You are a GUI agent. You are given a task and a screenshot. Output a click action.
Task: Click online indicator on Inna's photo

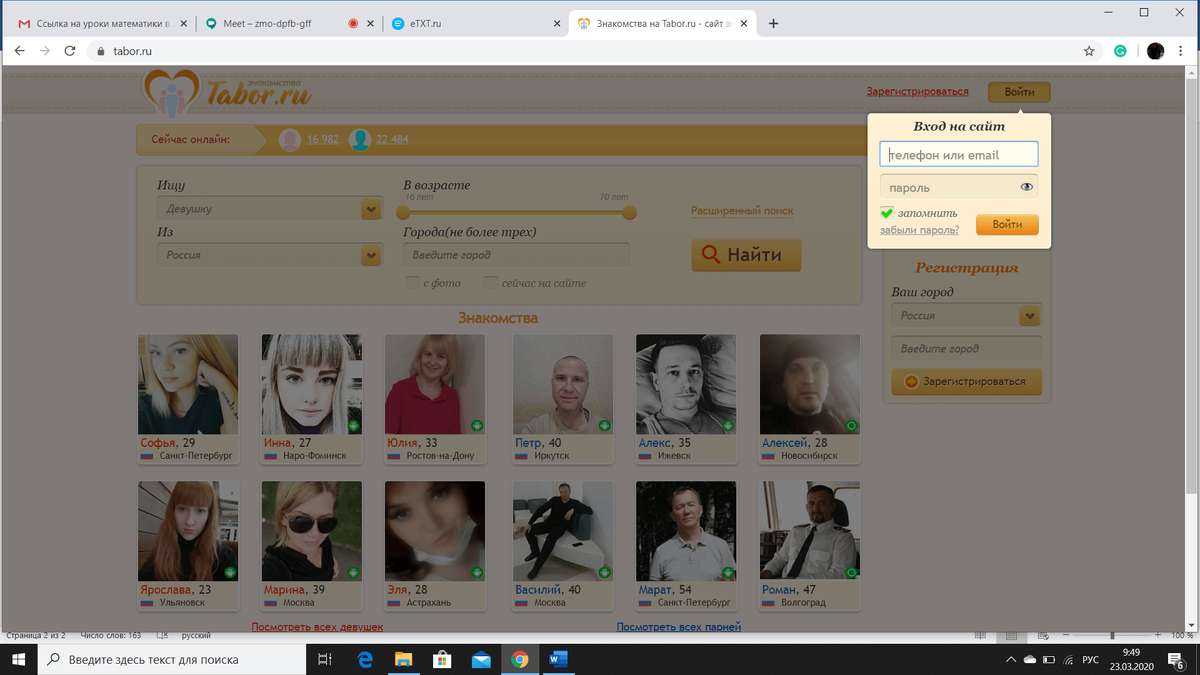click(x=353, y=426)
